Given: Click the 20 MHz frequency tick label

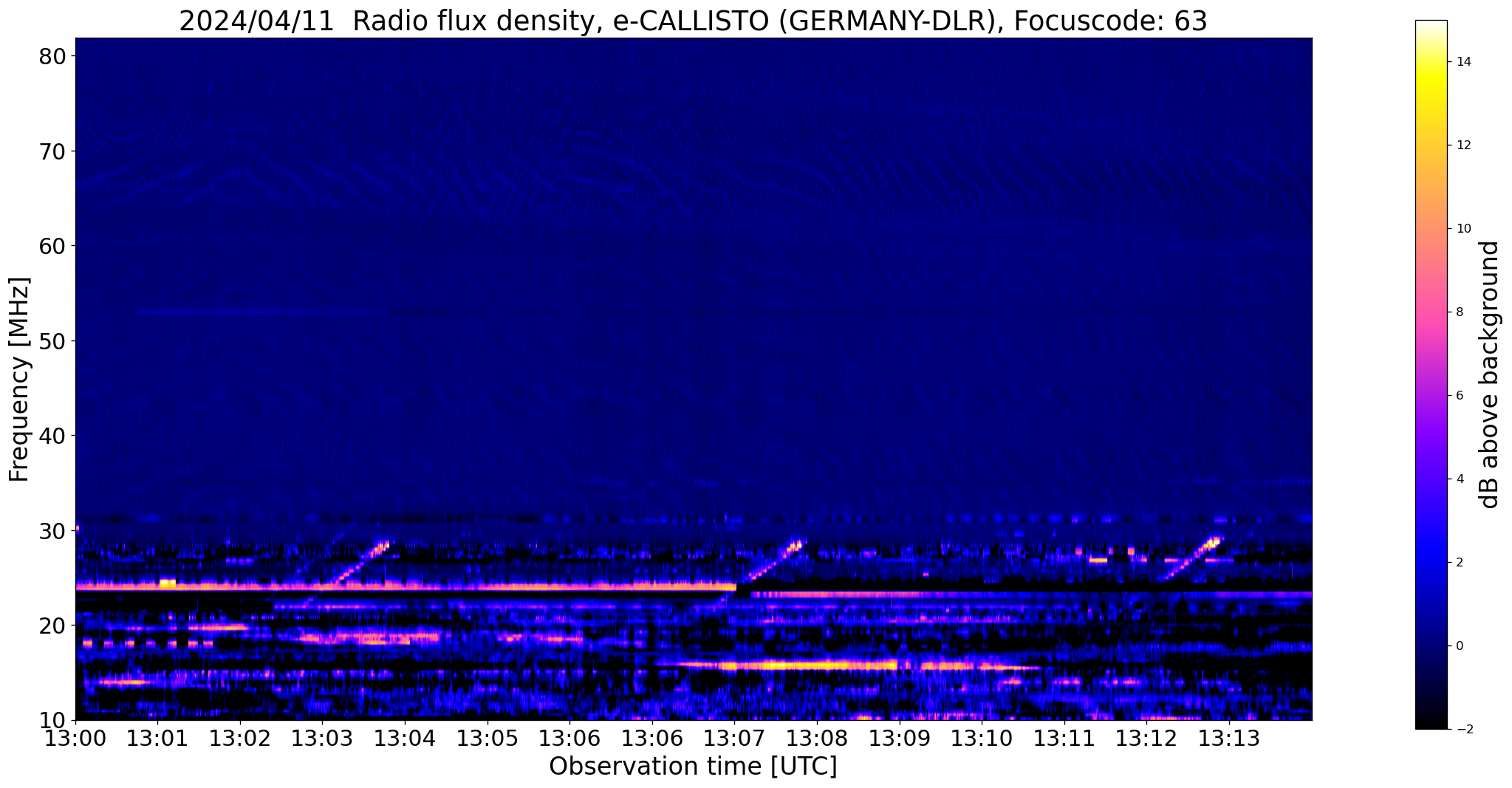Looking at the screenshot, I should (x=52, y=625).
